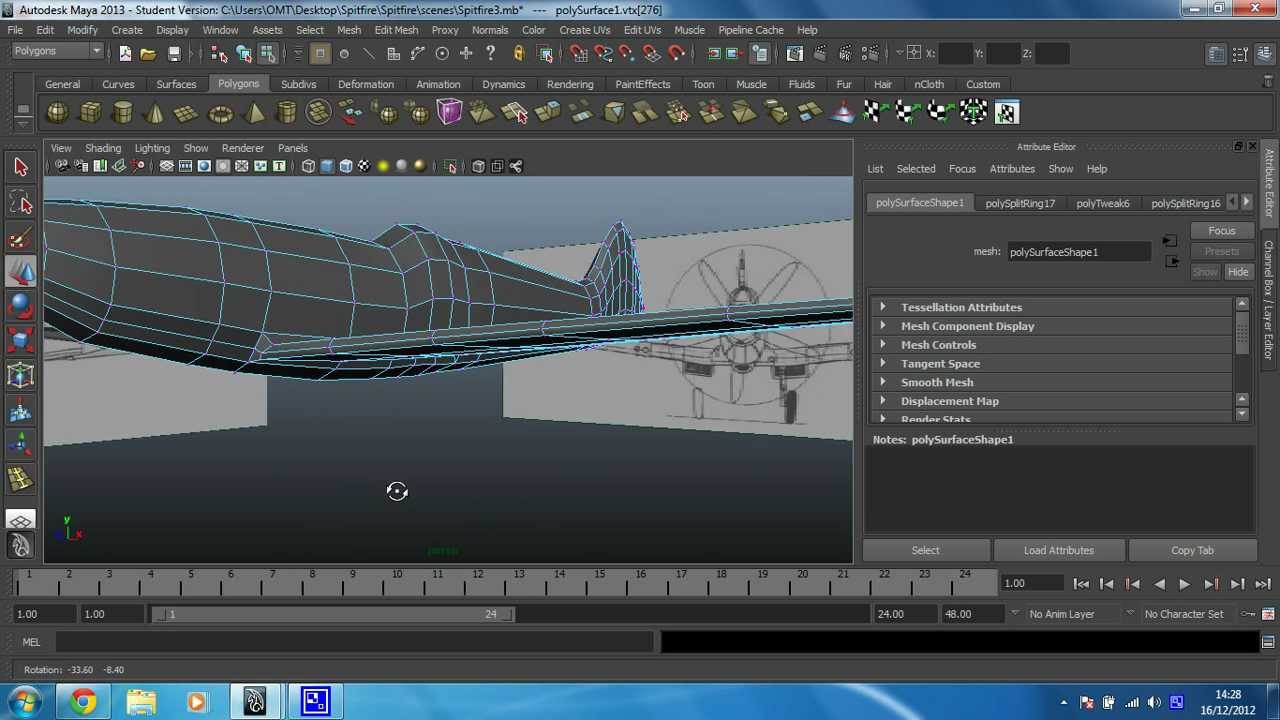Open the UV texture editor shelf icon
Viewport: 1280px width, 720px height.
(1006, 113)
